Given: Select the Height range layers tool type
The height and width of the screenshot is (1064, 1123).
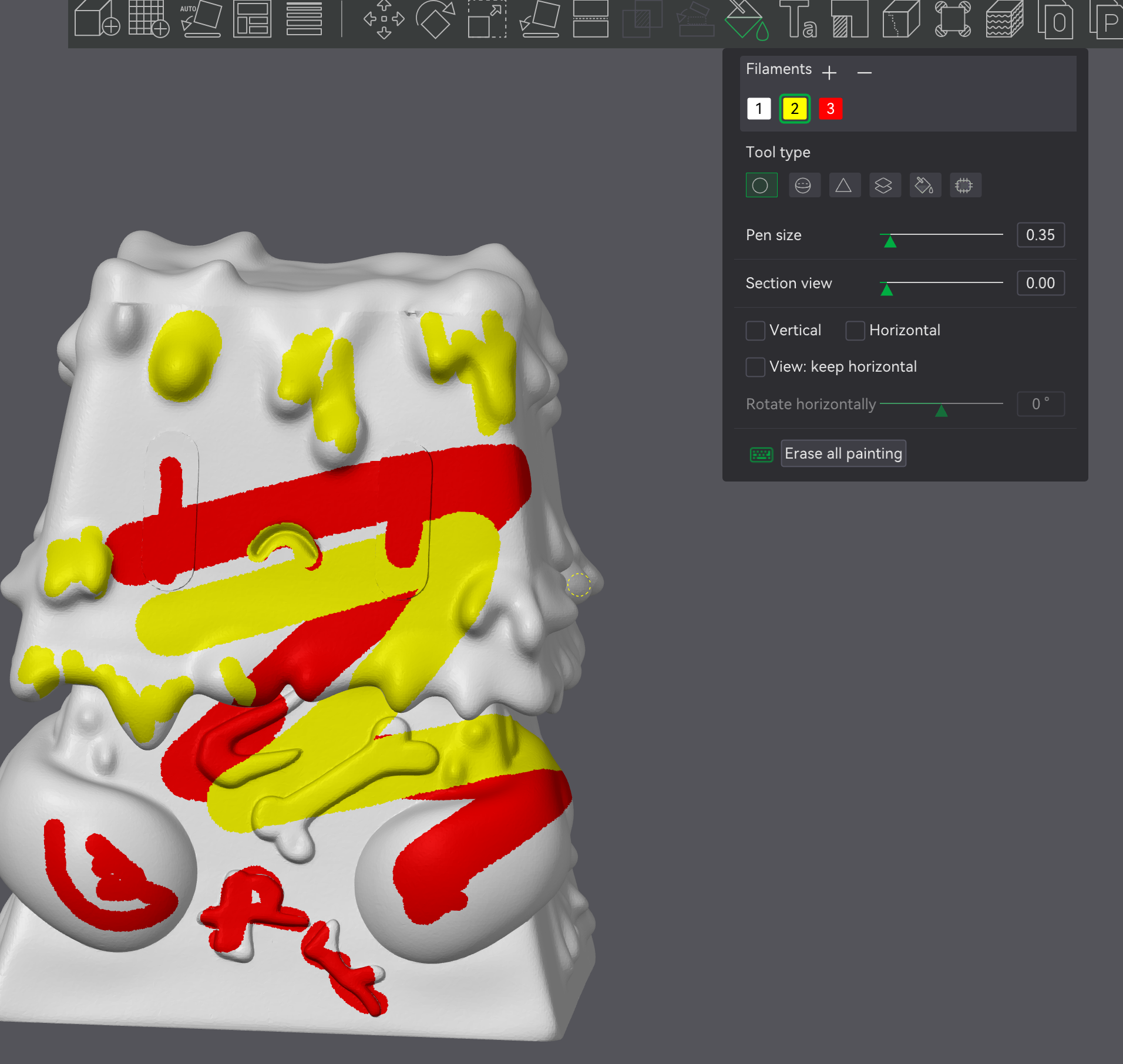Looking at the screenshot, I should click(885, 186).
